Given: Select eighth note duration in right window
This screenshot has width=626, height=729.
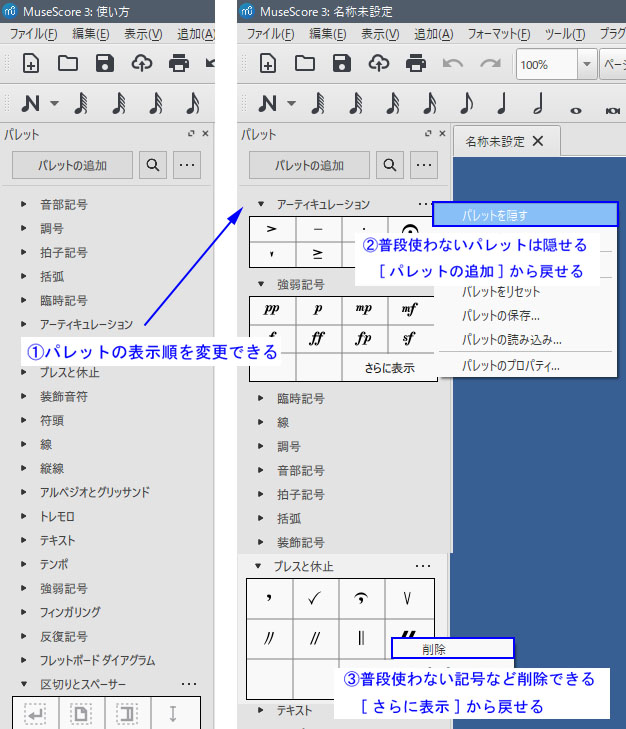Looking at the screenshot, I should (466, 103).
